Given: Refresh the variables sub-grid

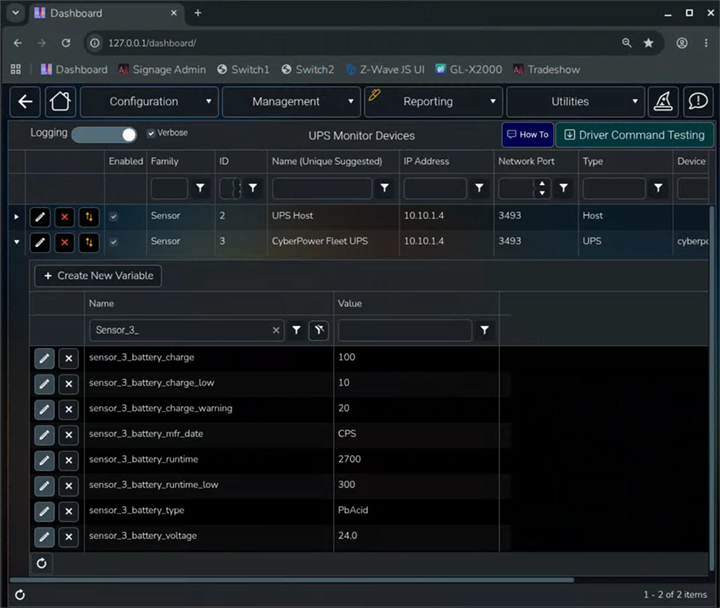Looking at the screenshot, I should click(41, 563).
